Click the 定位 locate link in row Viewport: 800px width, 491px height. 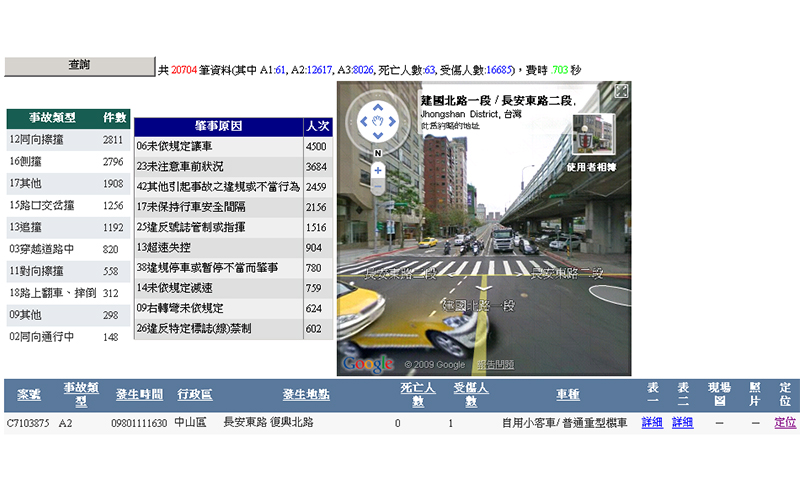(x=785, y=423)
